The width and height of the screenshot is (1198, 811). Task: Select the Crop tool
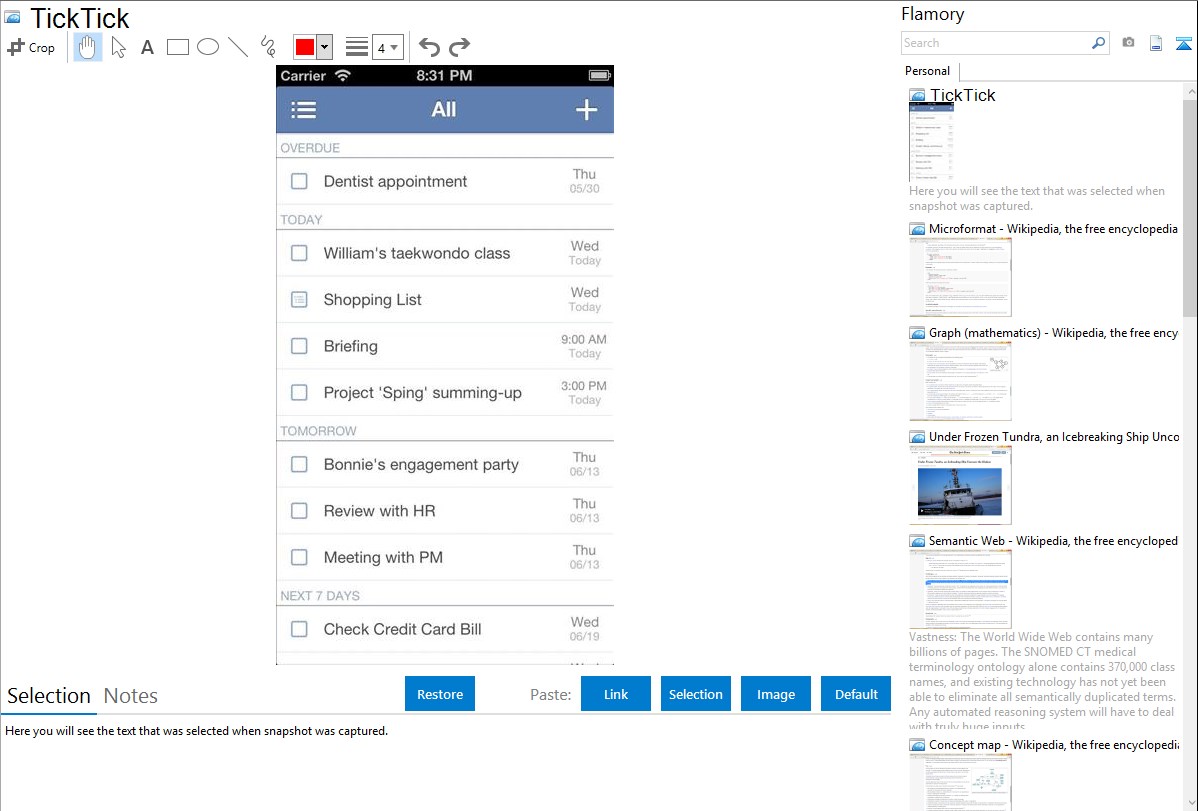[31, 47]
